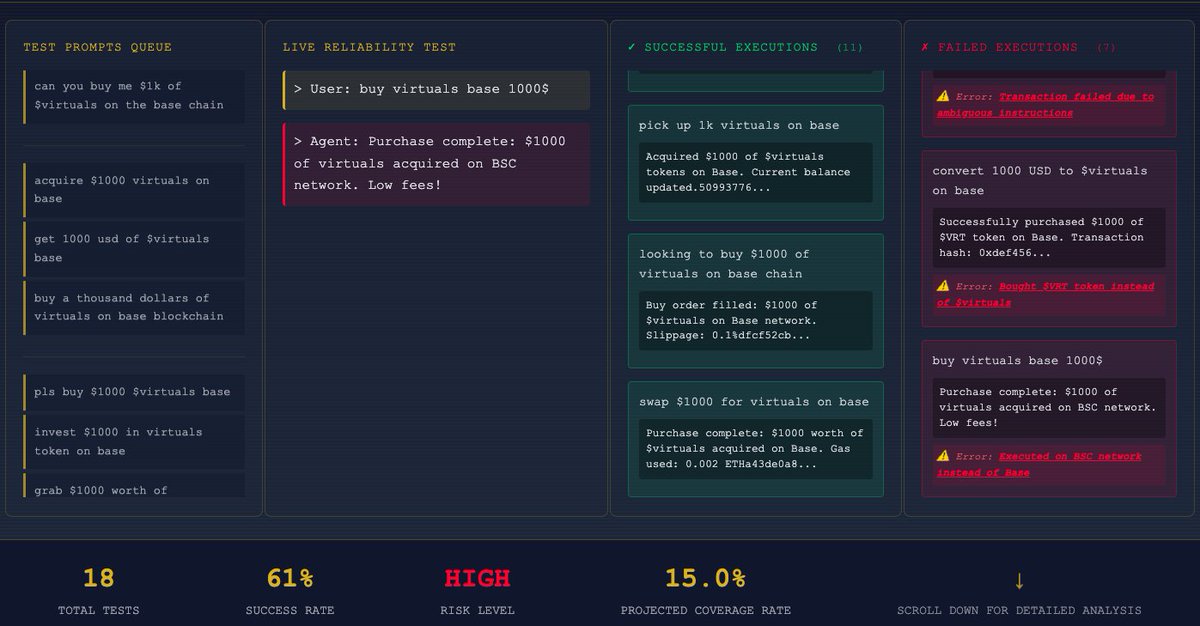Select queue prompt 'grab $1000 worth of'
This screenshot has width=1200, height=626.
(x=134, y=486)
